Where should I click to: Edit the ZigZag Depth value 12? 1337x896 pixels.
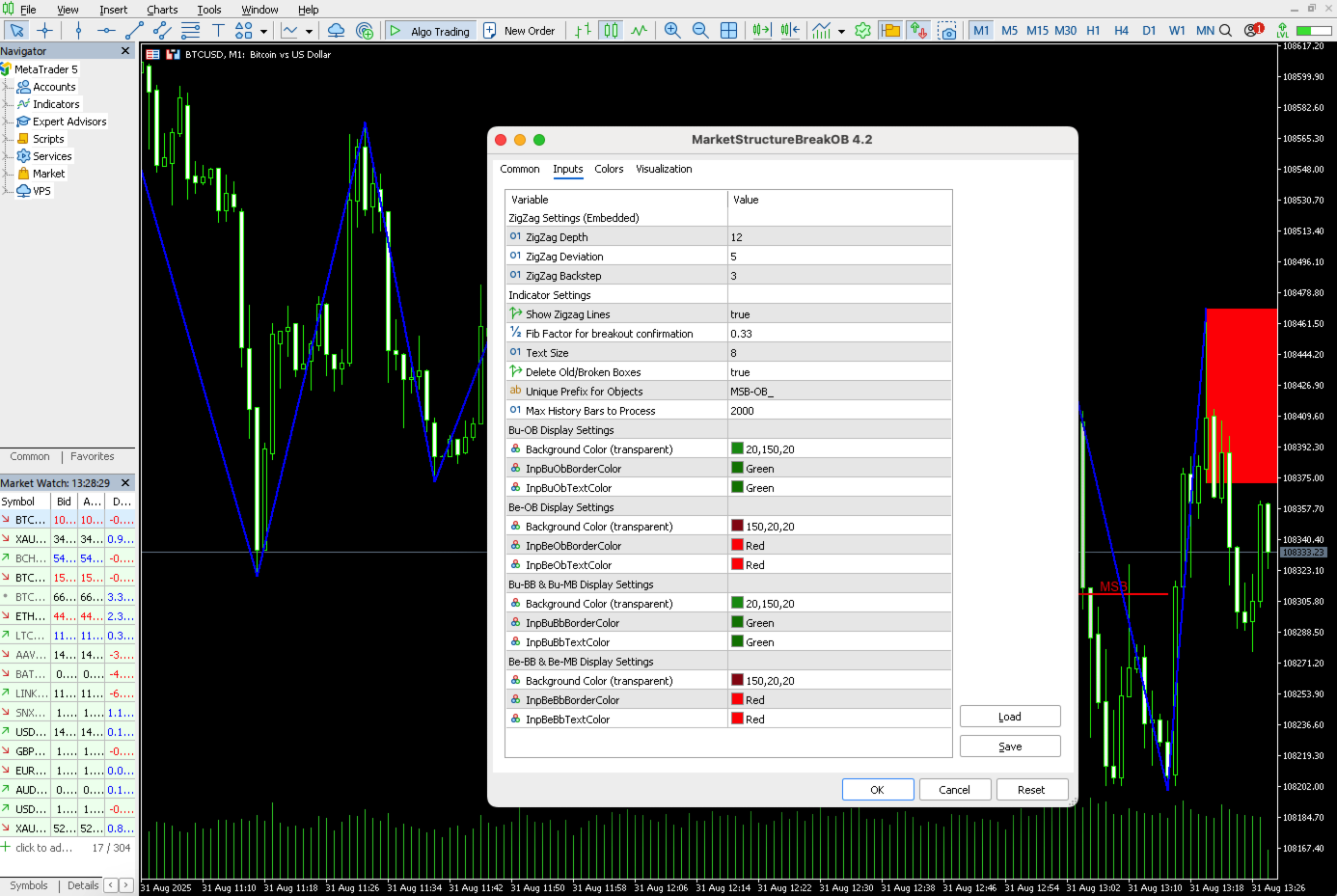[839, 237]
